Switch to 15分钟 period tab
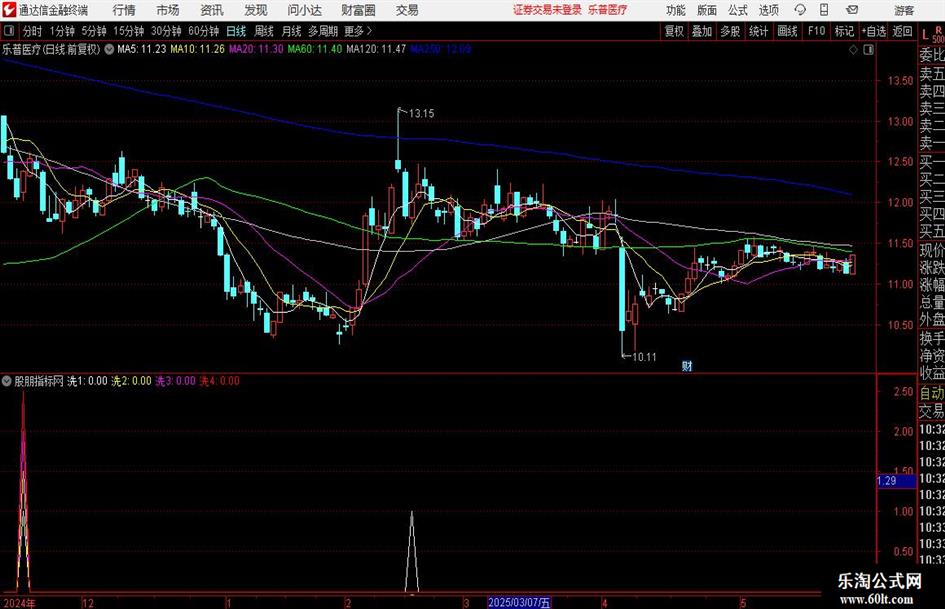Viewport: 945px width, 609px height. pos(129,31)
